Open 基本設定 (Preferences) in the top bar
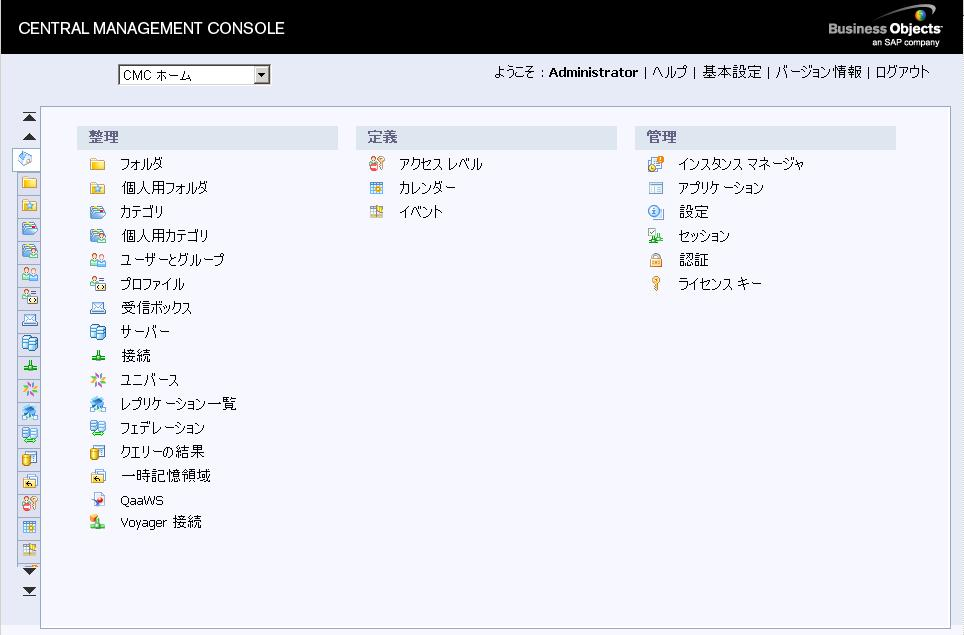 pos(731,72)
